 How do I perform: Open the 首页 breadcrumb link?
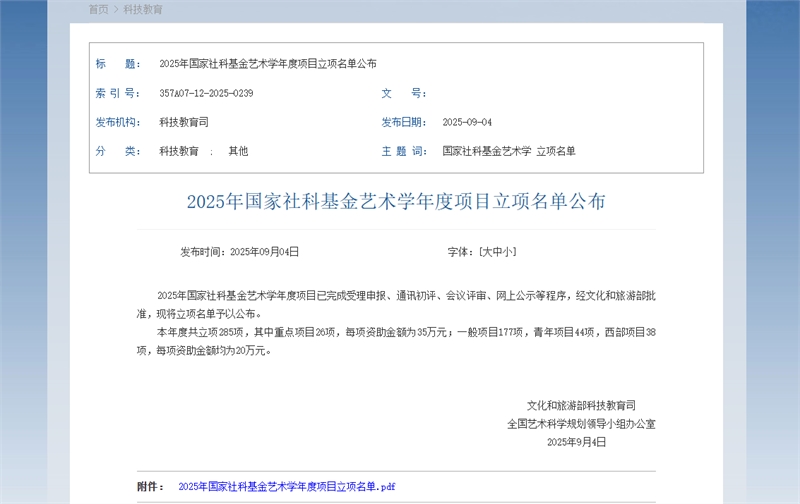pos(98,9)
